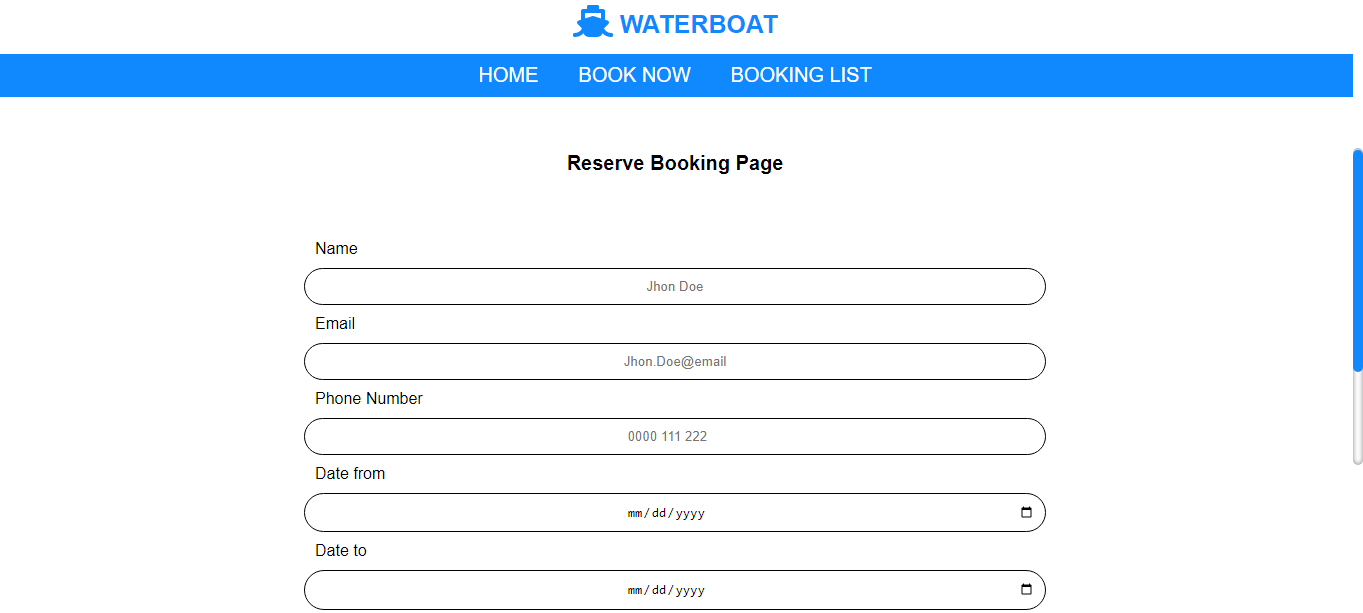The image size is (1363, 613).
Task: Click the Date from date field
Action: (675, 512)
